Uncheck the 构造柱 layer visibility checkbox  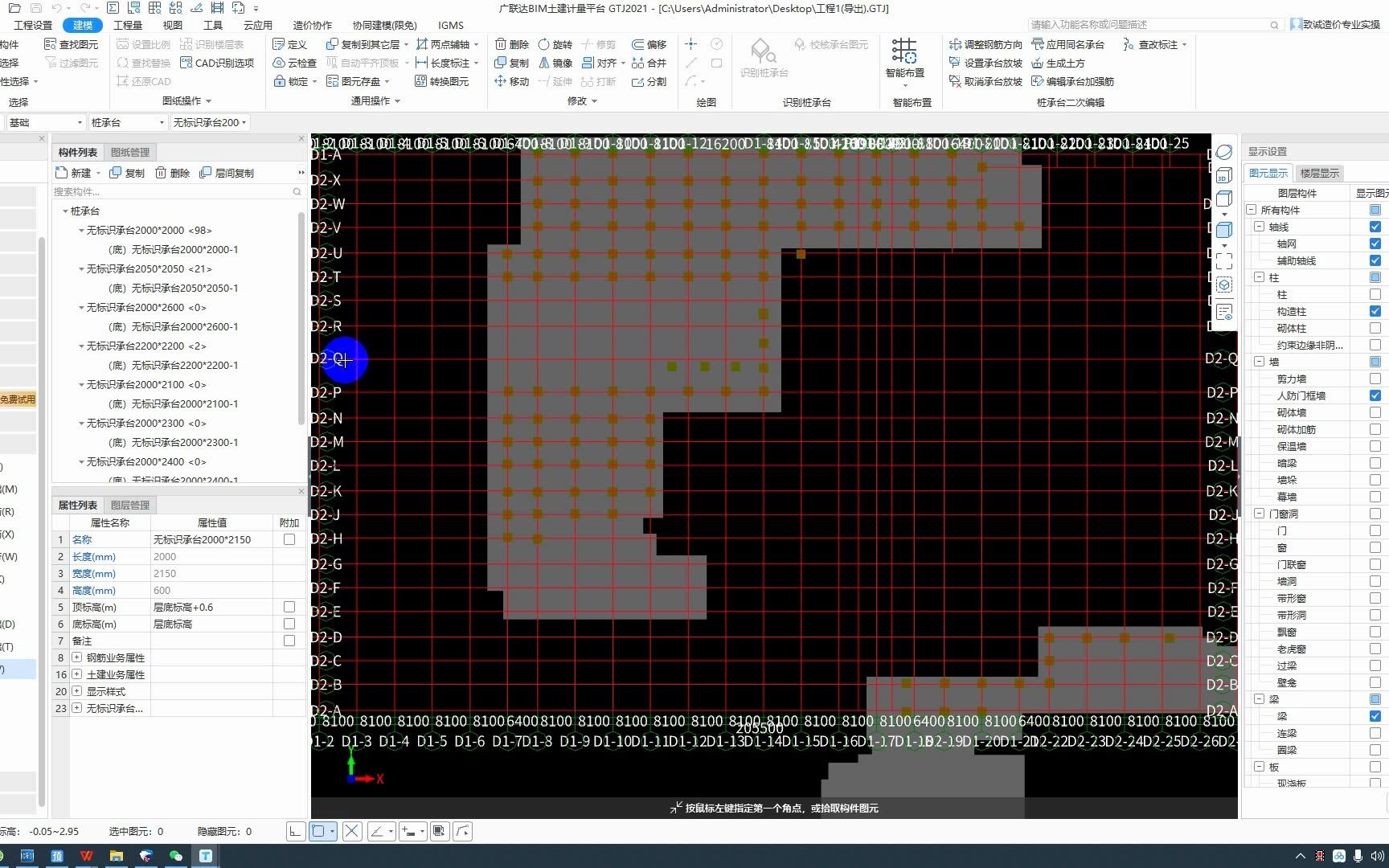coord(1375,311)
